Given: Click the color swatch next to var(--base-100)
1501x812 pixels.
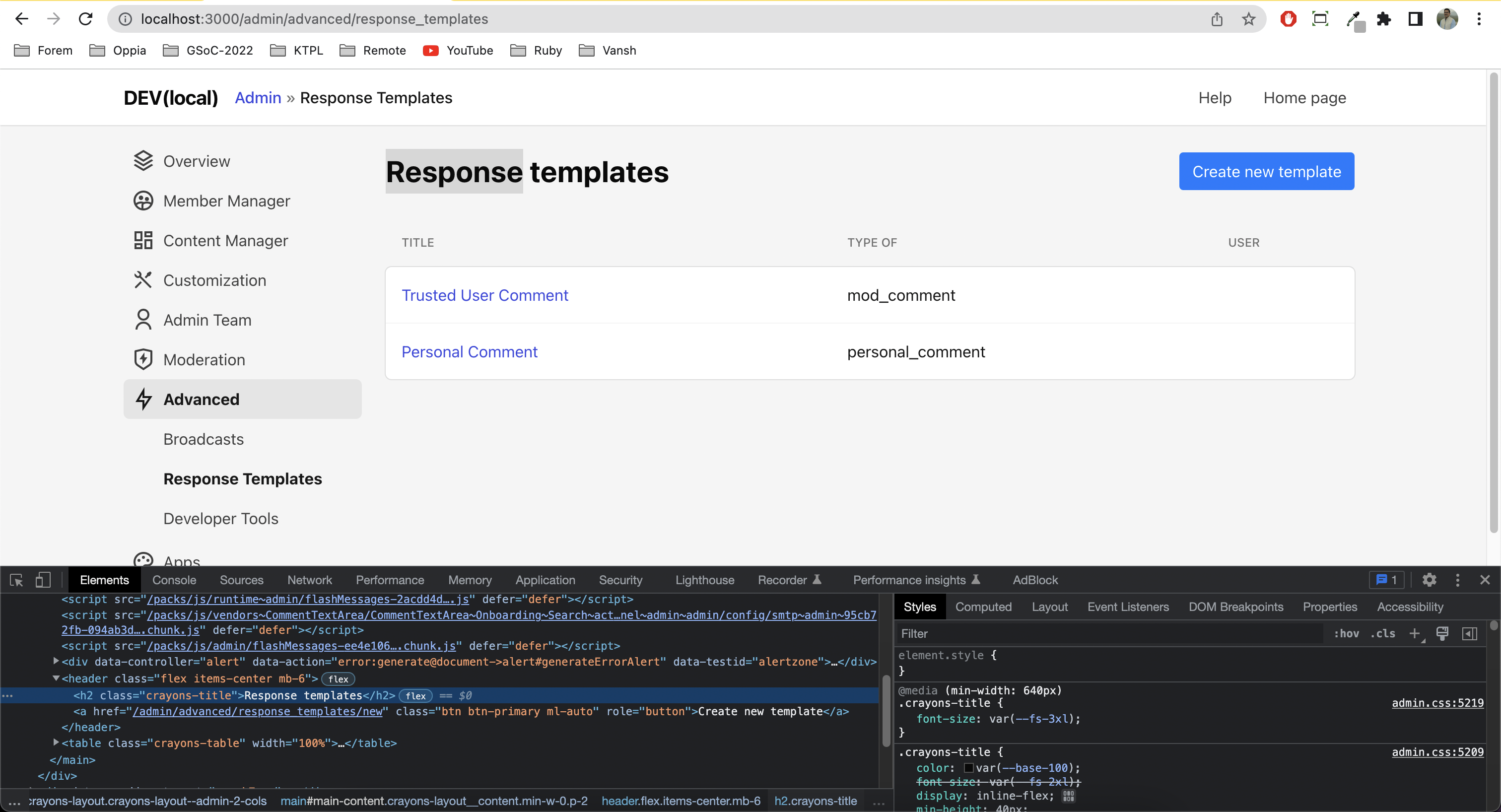Looking at the screenshot, I should pyautogui.click(x=968, y=768).
